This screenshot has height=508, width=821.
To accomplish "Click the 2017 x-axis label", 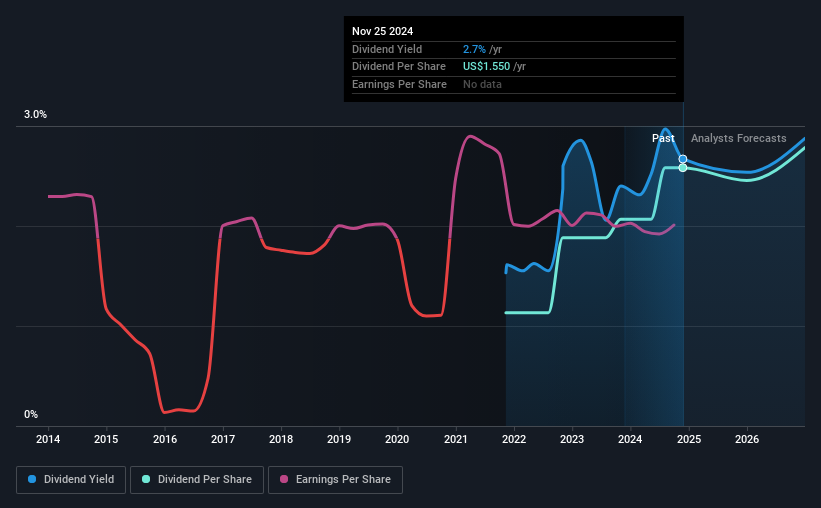I will coord(223,439).
